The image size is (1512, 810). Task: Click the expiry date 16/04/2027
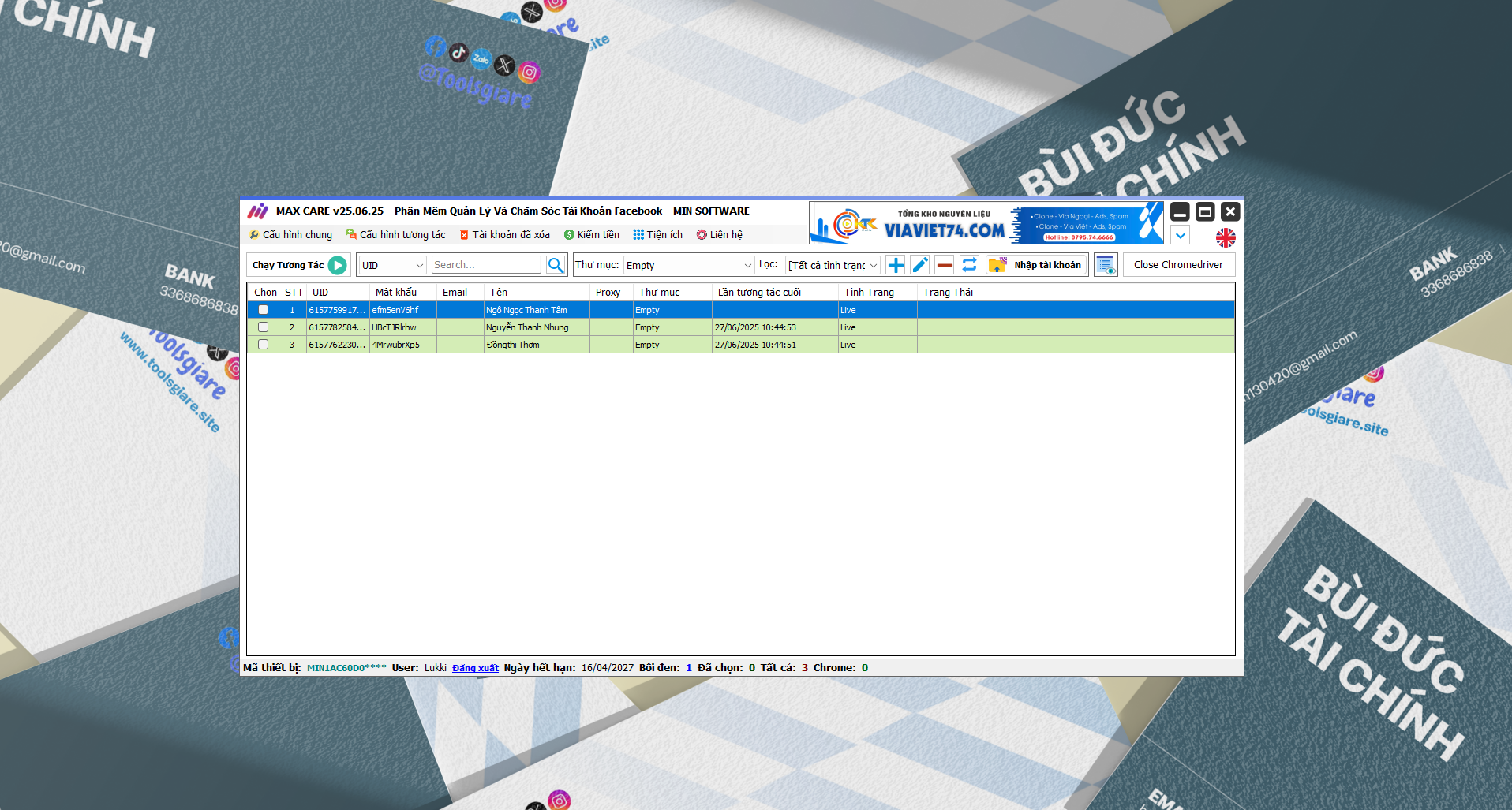coord(608,668)
